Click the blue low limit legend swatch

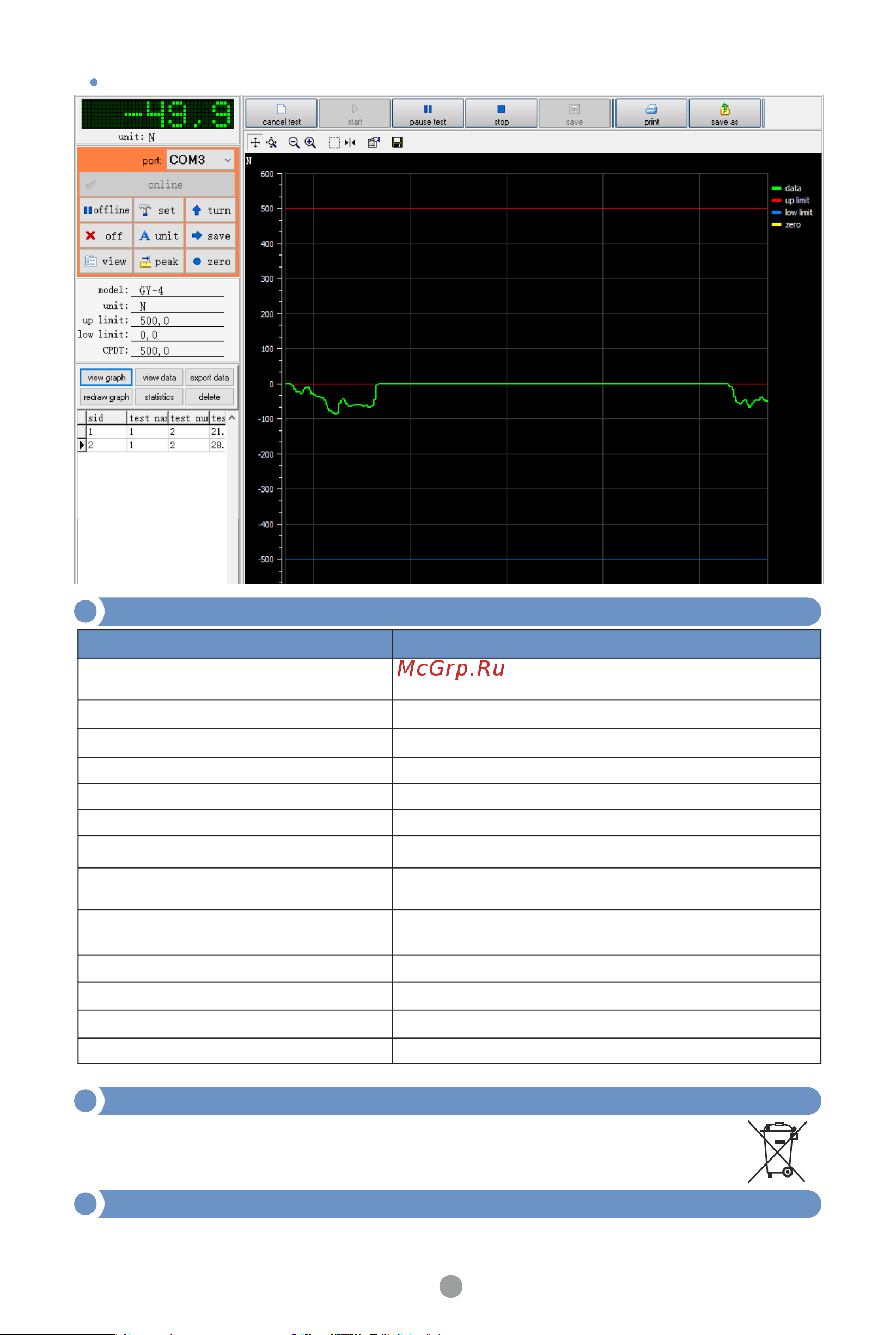(776, 213)
